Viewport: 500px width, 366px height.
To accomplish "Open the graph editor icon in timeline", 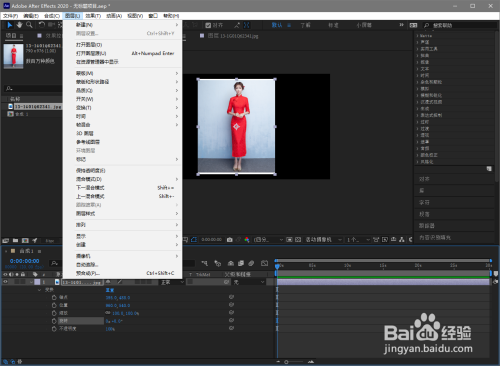I will [264, 263].
